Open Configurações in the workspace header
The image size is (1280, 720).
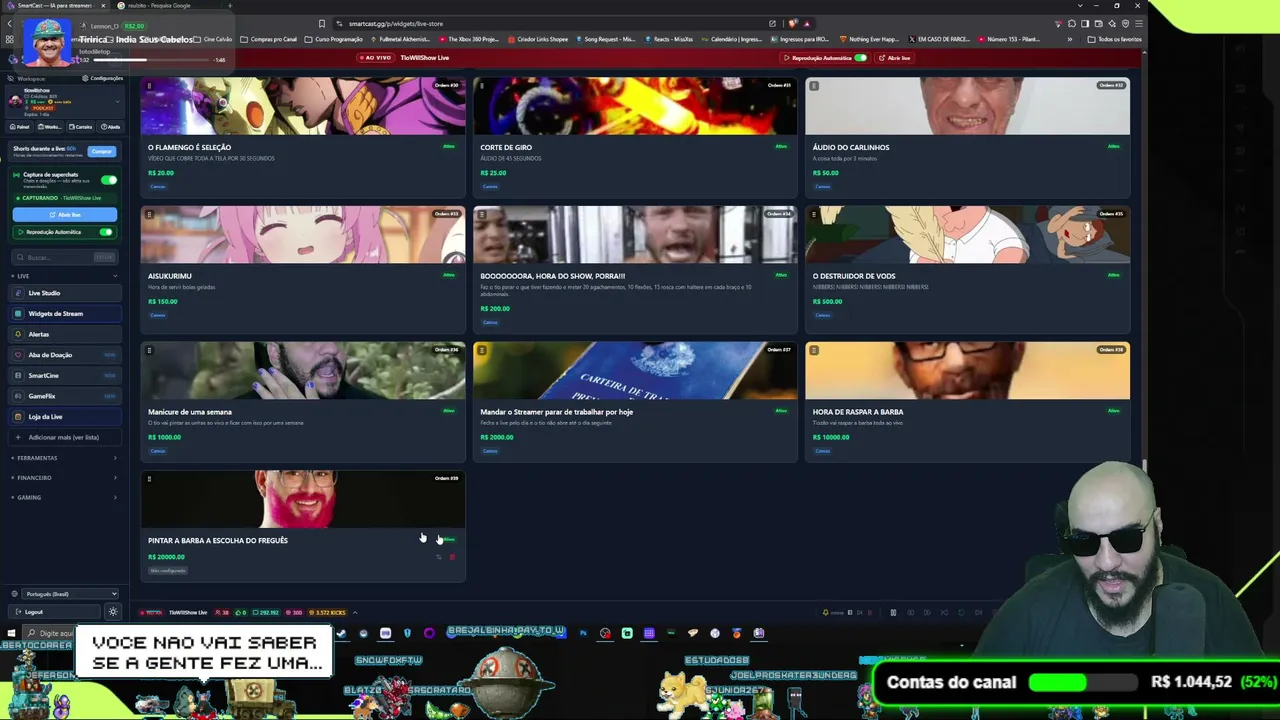(103, 78)
